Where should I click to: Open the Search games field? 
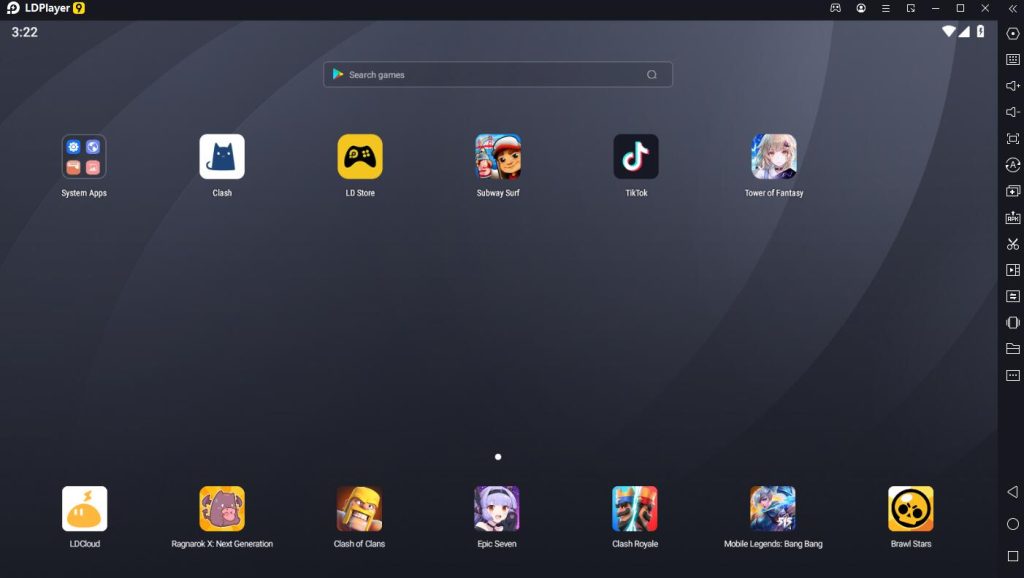point(497,74)
